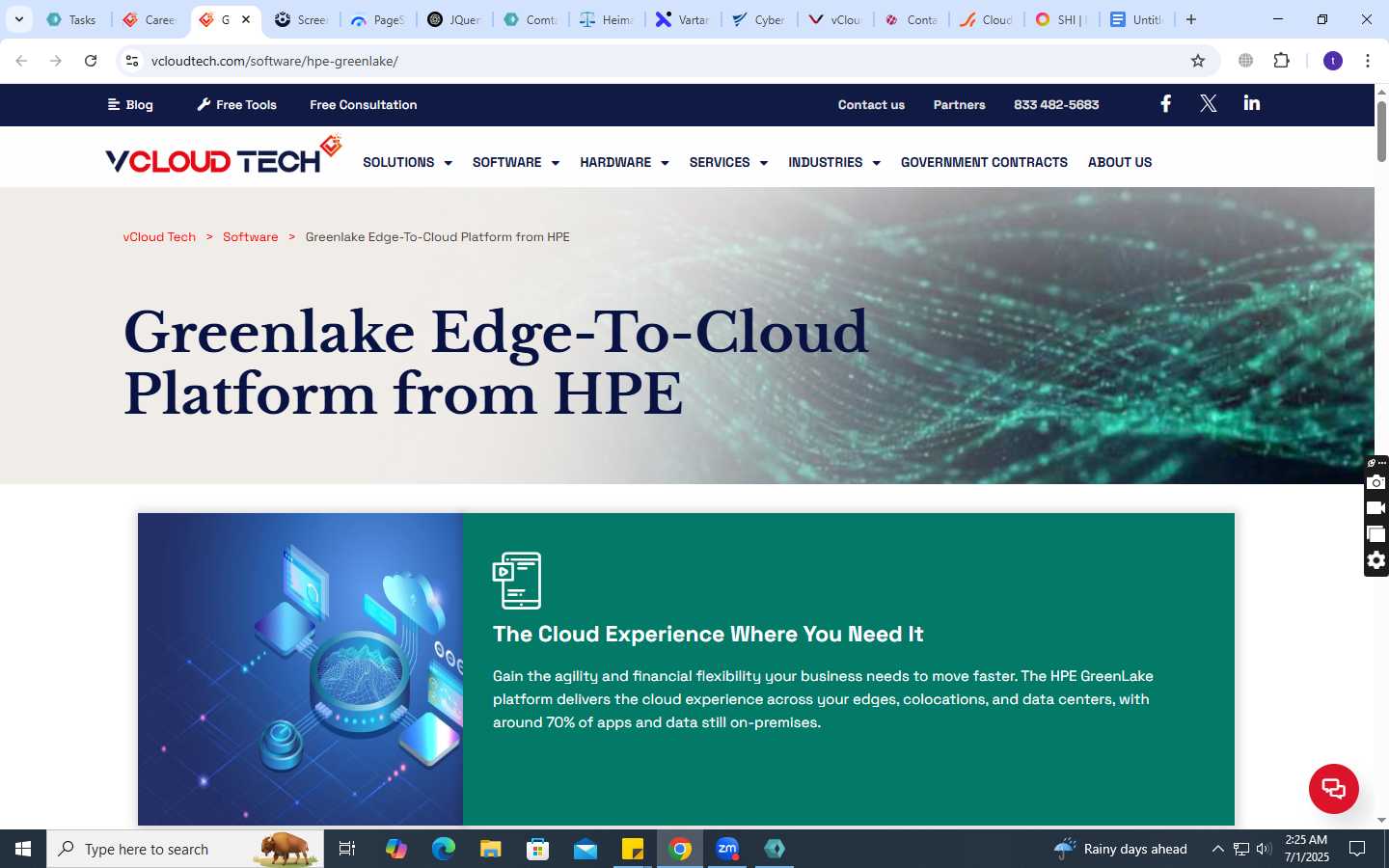Screen dimensions: 1389x868
Task: Open the Free Consultation link
Action: coord(364,104)
